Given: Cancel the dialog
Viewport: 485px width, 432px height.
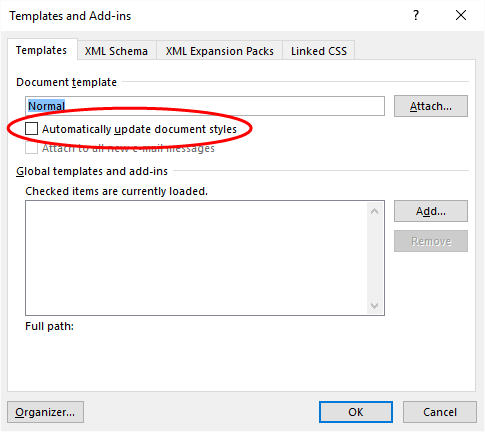Looking at the screenshot, I should pyautogui.click(x=440, y=412).
